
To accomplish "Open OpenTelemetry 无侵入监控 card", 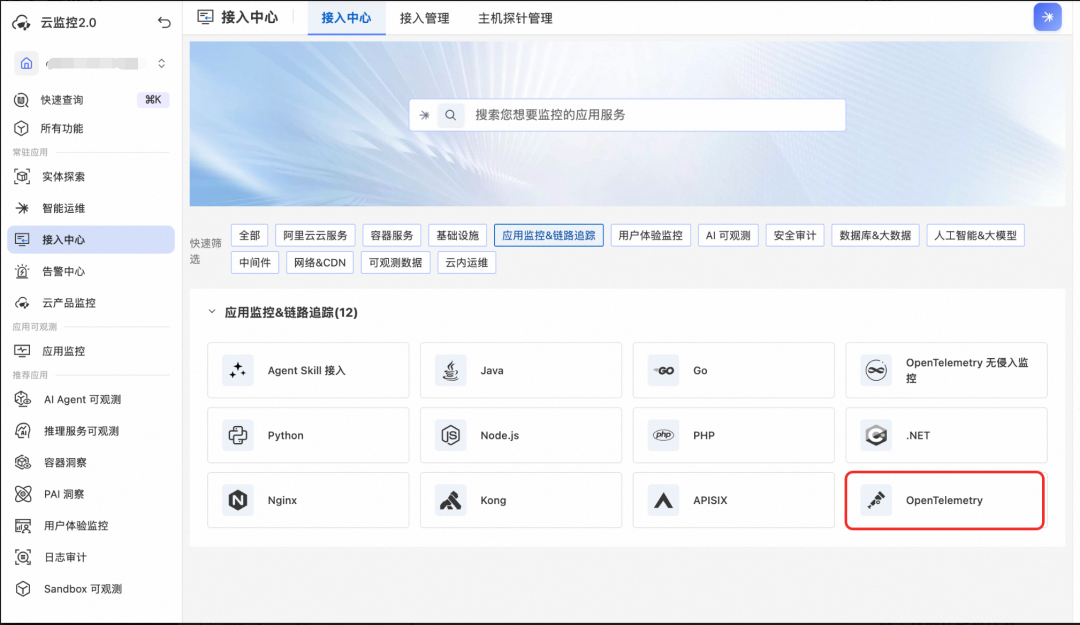I will coord(946,371).
